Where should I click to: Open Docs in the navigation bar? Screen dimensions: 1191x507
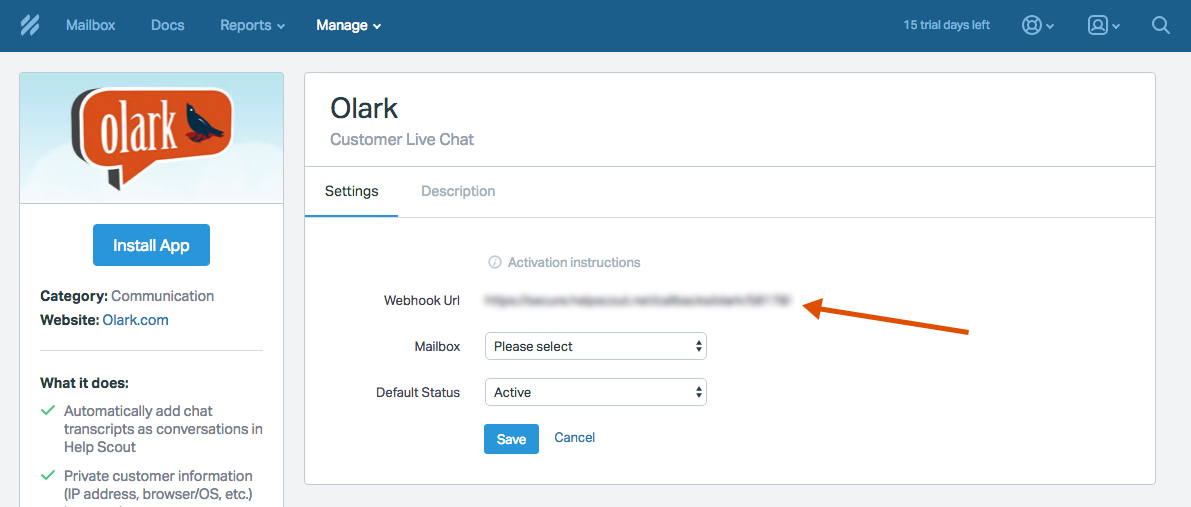point(167,25)
